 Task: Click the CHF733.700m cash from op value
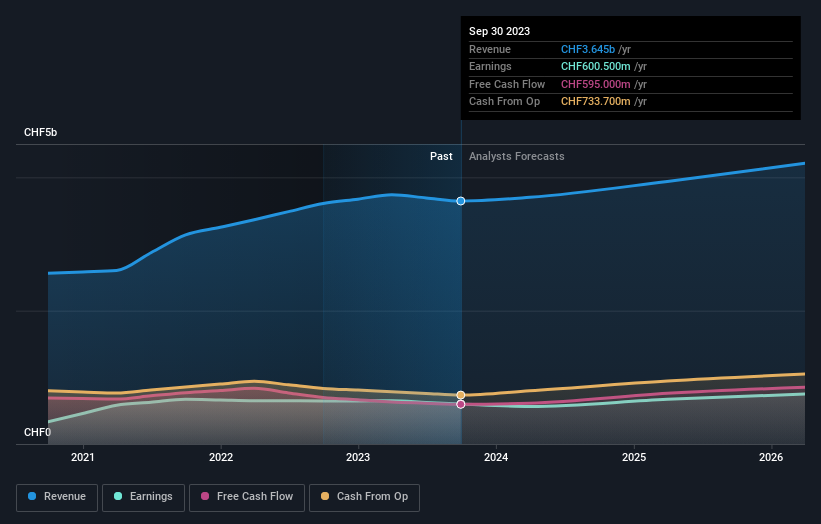tap(596, 102)
